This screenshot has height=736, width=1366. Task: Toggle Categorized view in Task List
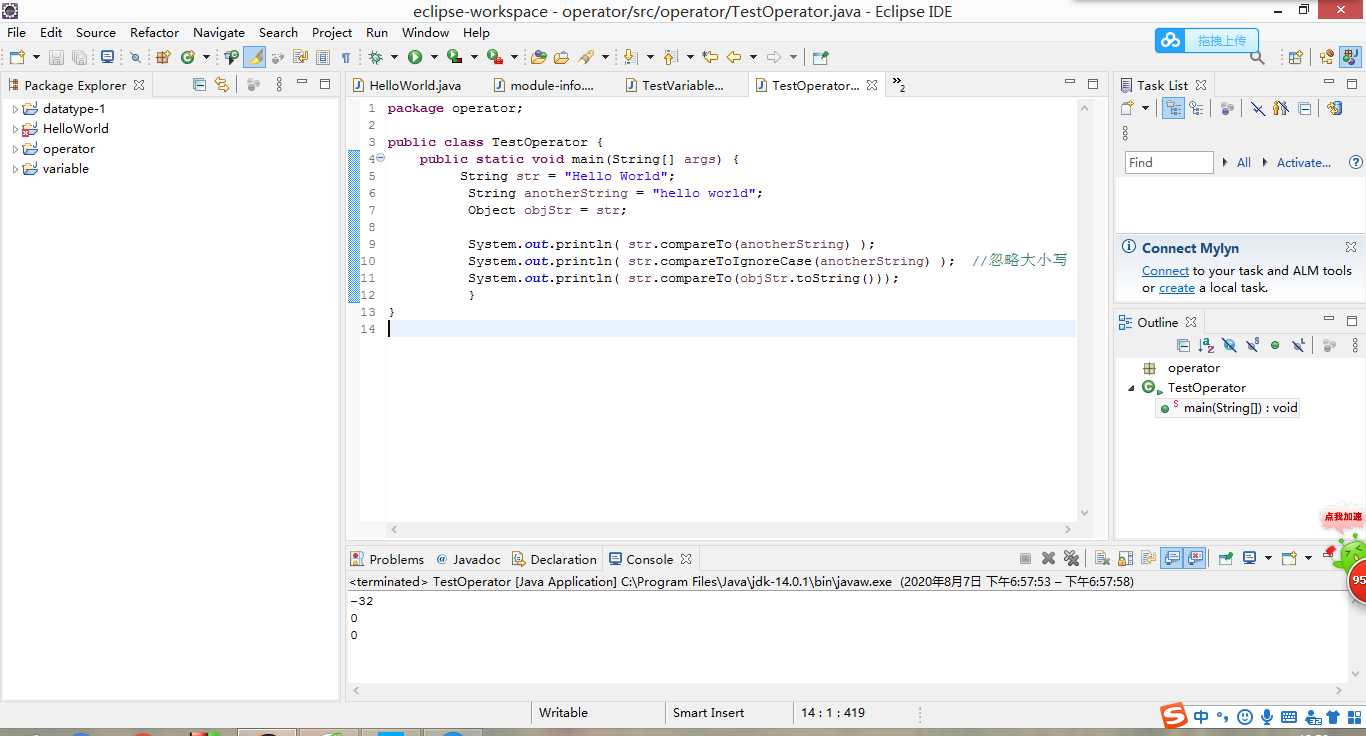click(x=1173, y=108)
